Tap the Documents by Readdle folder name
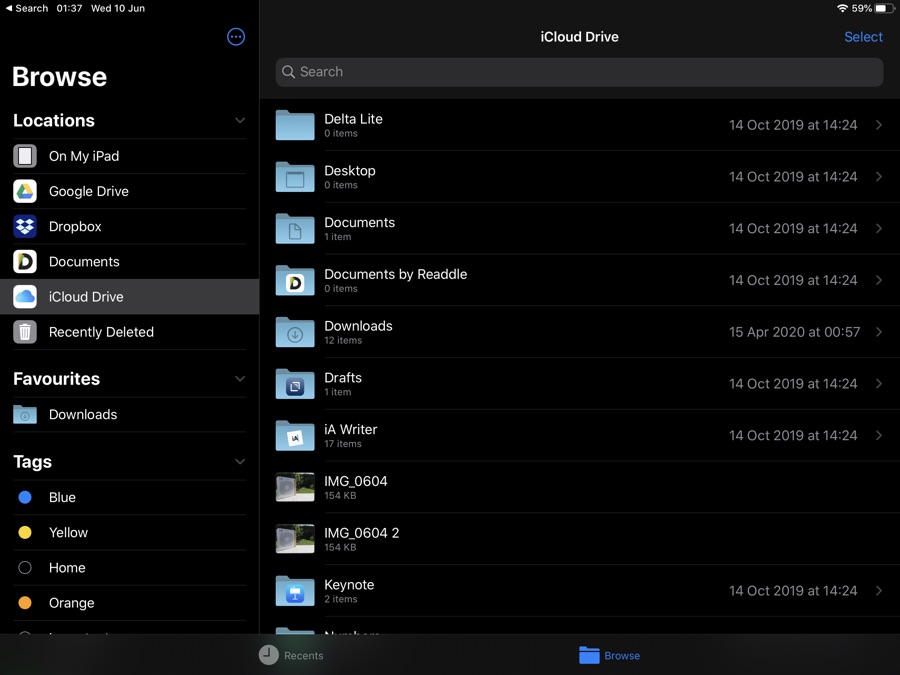900x675 pixels. tap(395, 274)
